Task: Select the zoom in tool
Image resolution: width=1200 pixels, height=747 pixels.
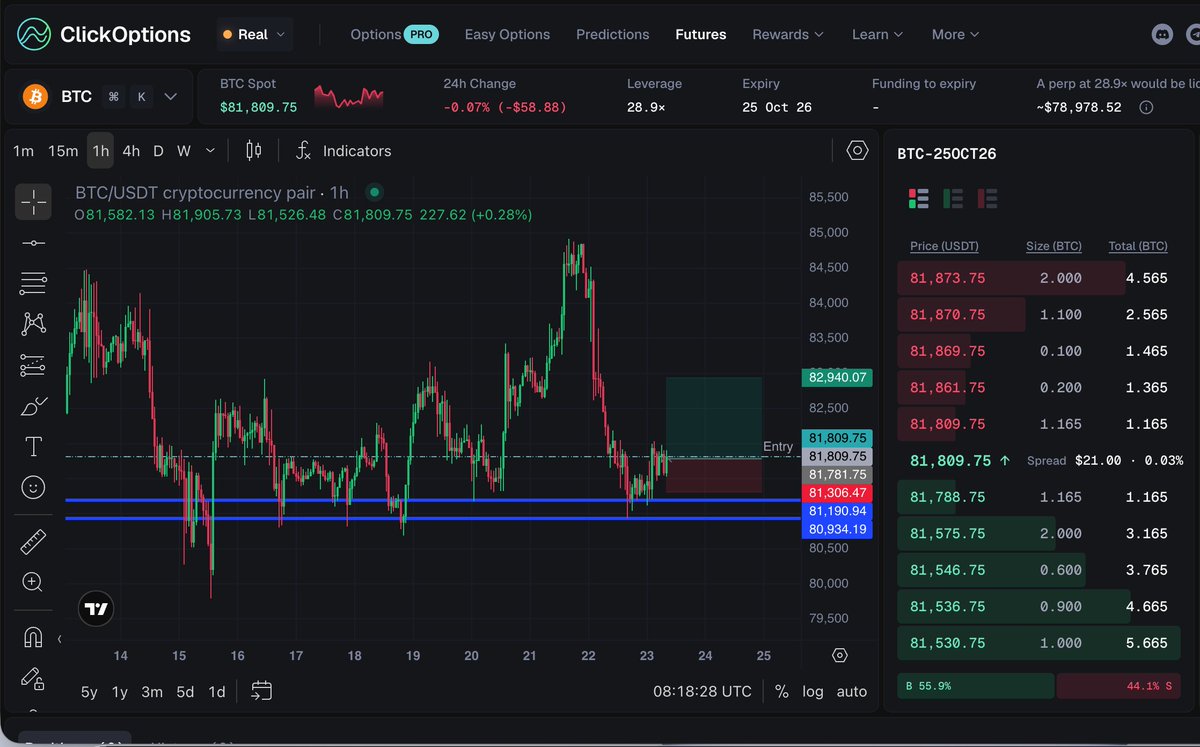Action: point(33,582)
